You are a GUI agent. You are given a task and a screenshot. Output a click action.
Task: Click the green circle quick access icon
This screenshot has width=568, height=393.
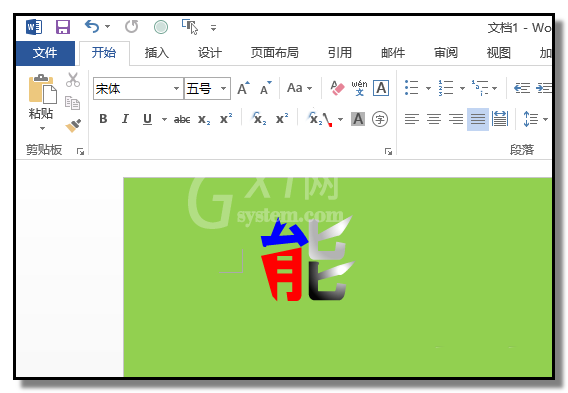pyautogui.click(x=161, y=27)
